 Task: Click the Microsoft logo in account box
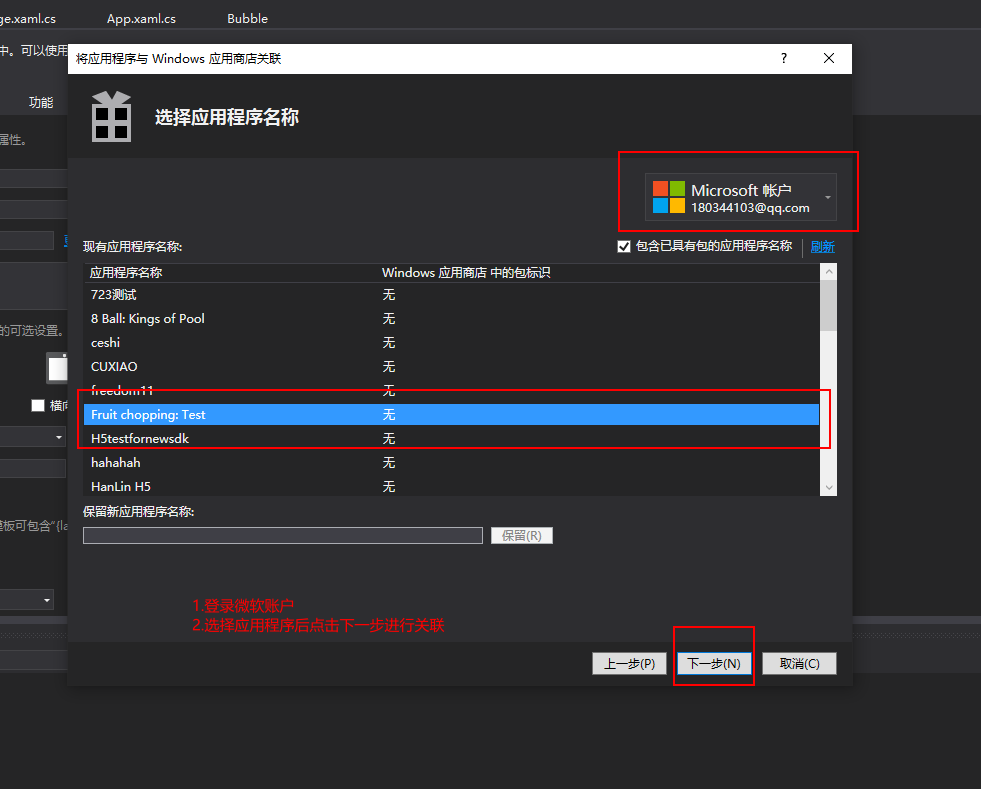(x=669, y=197)
